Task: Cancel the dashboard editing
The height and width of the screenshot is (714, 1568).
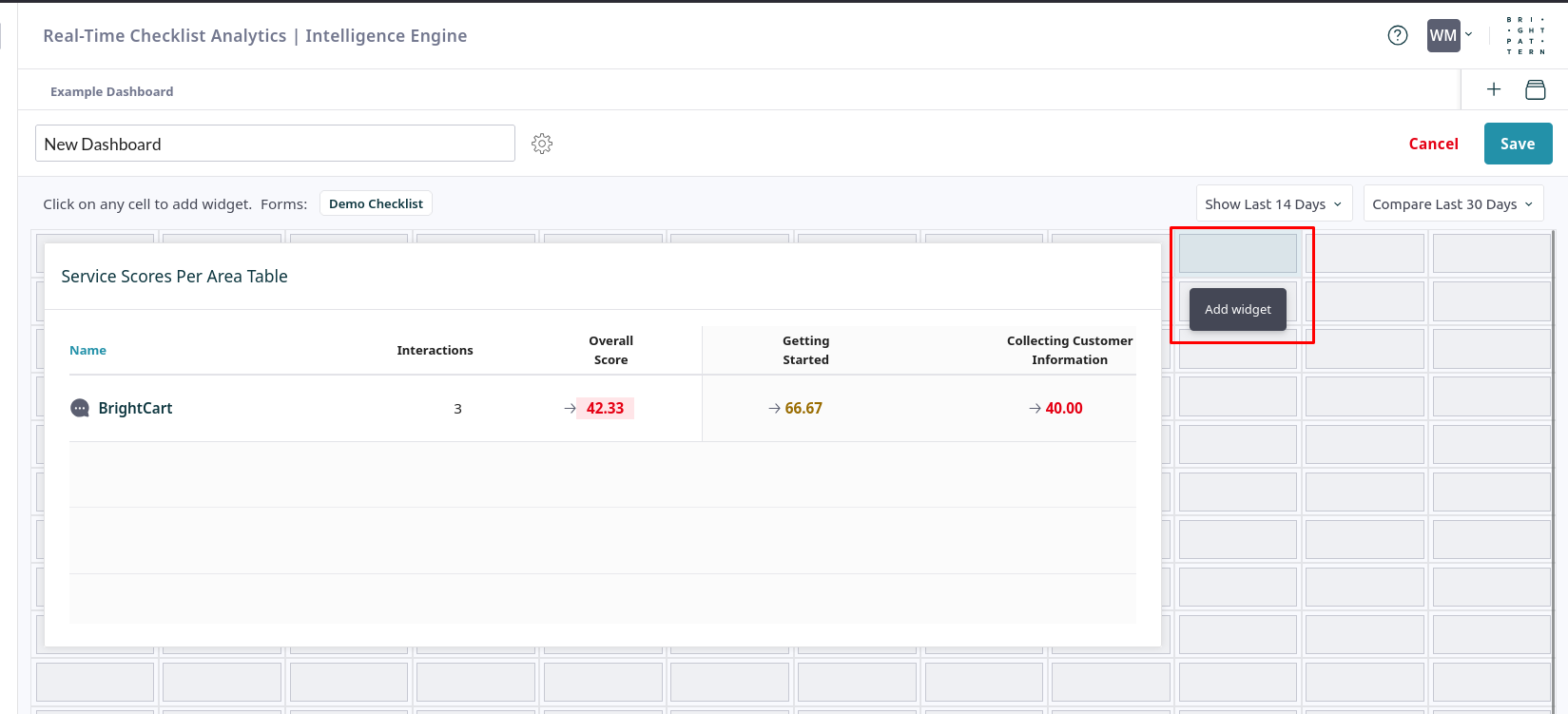Action: point(1433,144)
